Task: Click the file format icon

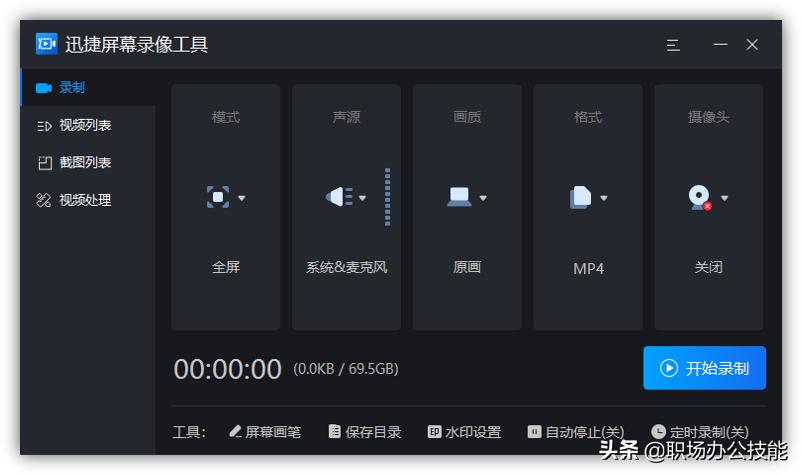Action: click(x=581, y=197)
